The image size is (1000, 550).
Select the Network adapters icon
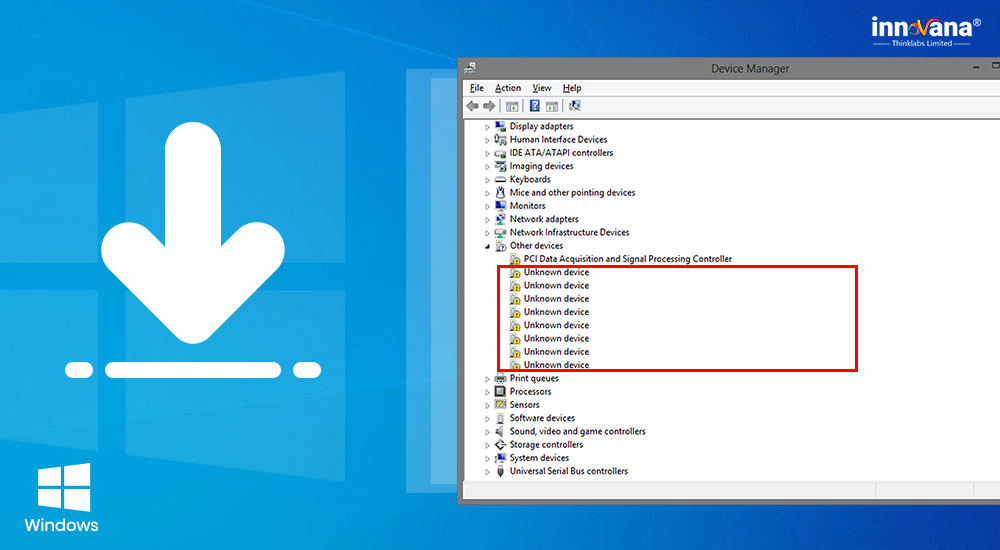(501, 219)
